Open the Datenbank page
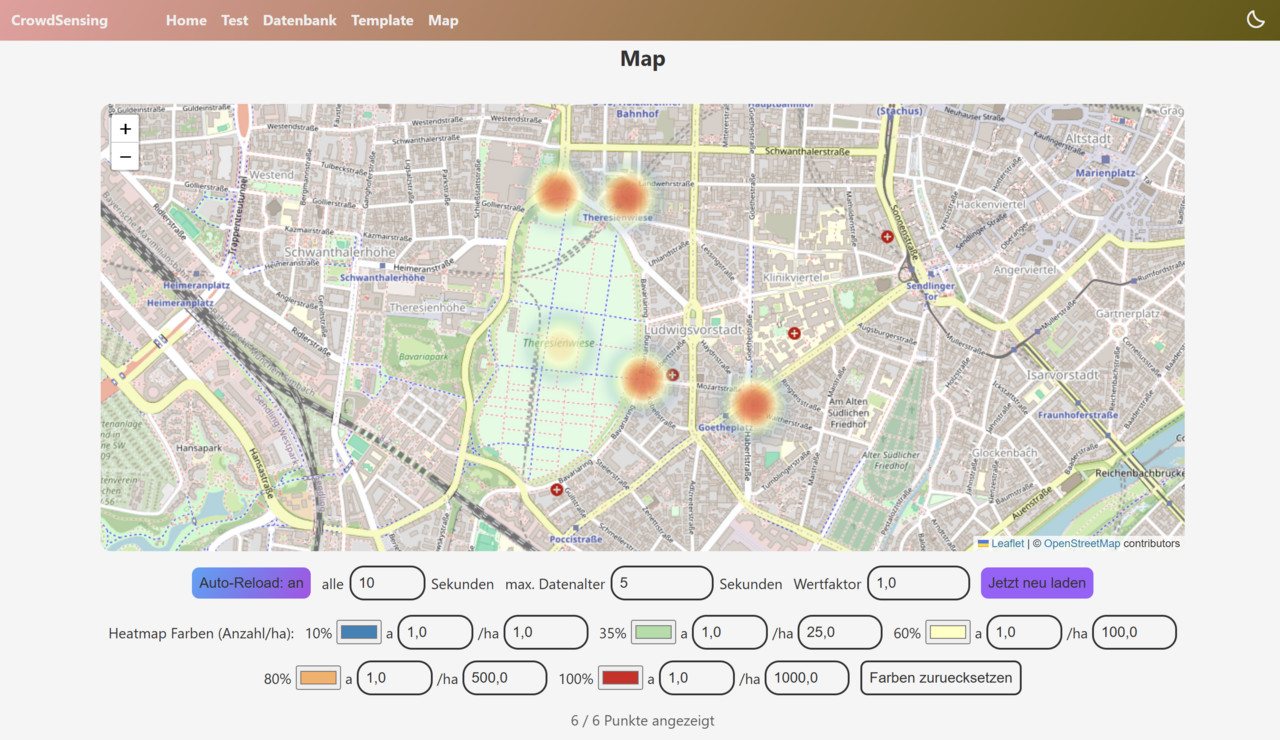The height and width of the screenshot is (740, 1280). coord(299,20)
